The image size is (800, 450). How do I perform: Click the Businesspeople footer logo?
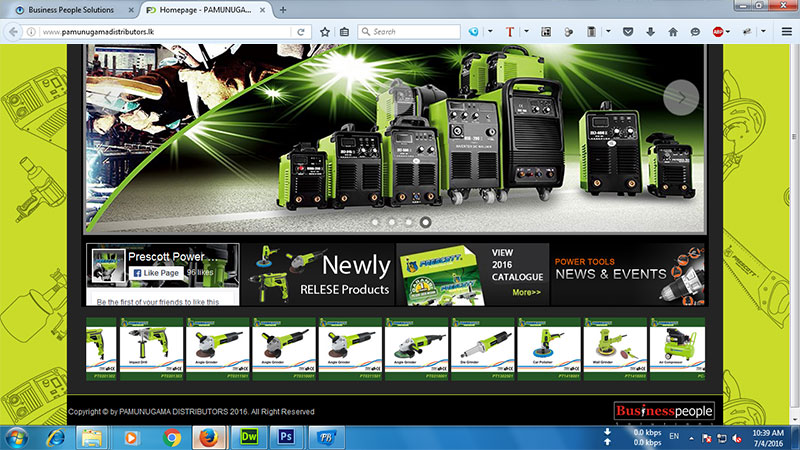[x=664, y=411]
